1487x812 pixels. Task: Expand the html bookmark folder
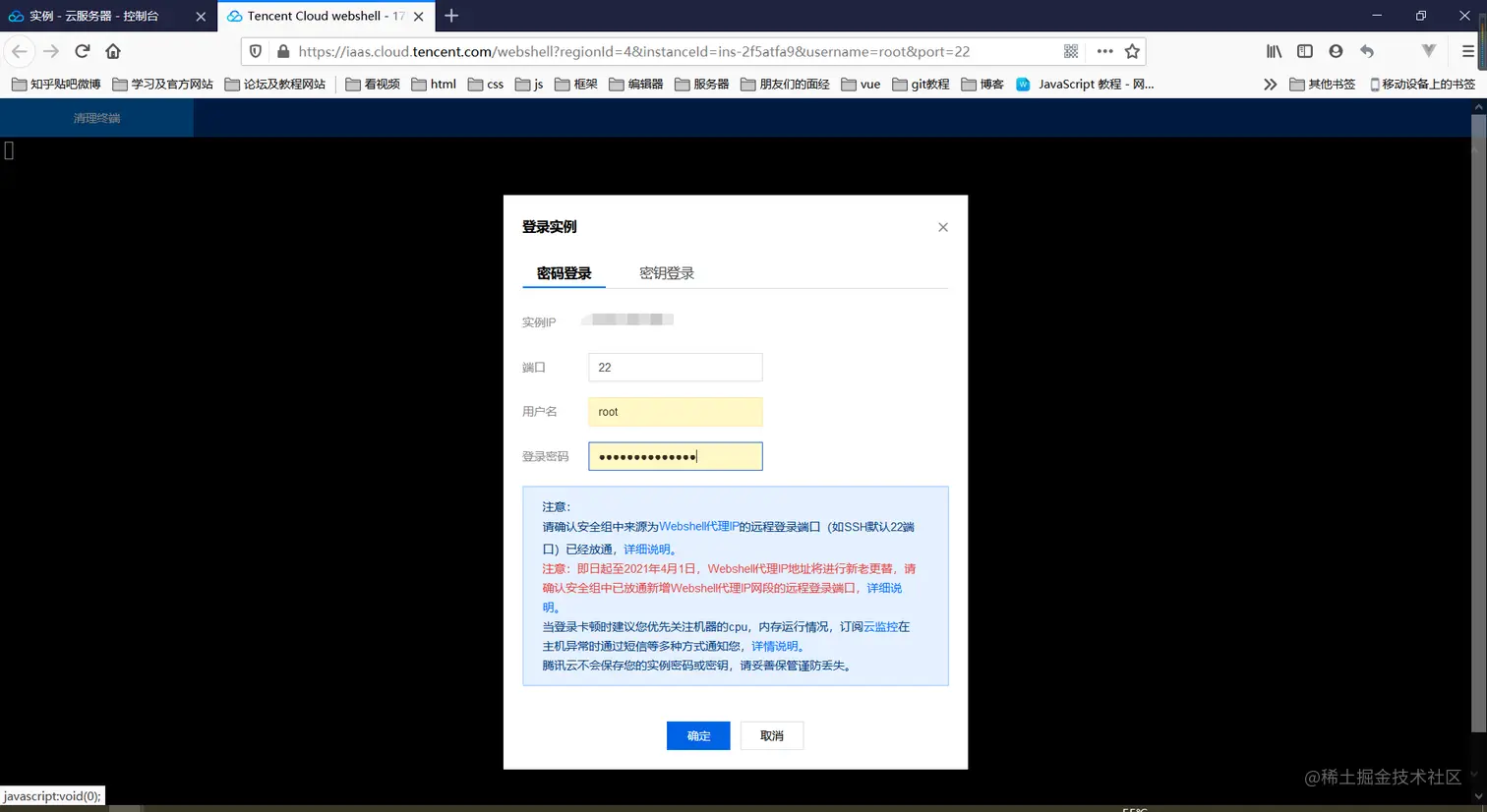(434, 85)
